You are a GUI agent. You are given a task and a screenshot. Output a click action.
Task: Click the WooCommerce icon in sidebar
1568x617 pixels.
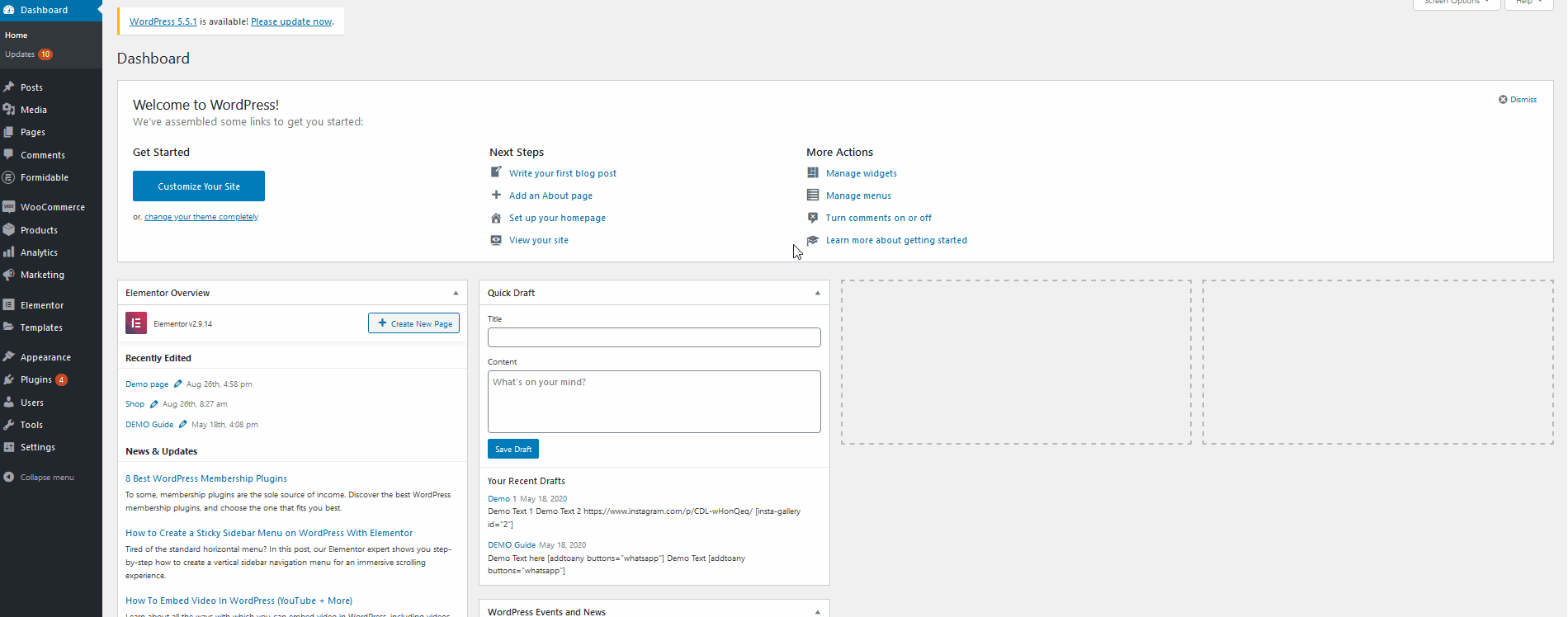point(9,207)
